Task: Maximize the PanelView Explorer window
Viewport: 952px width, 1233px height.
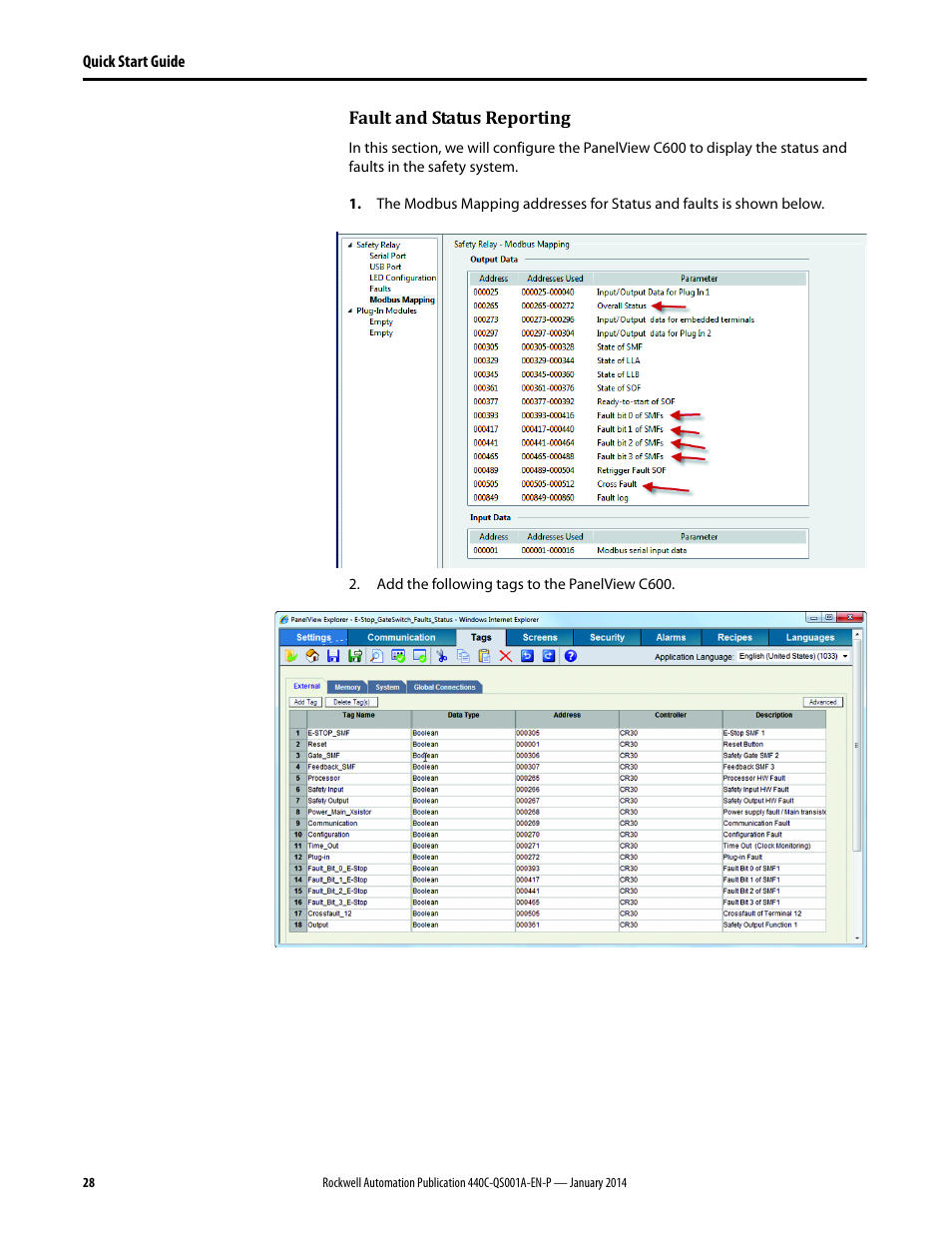Action: click(828, 617)
